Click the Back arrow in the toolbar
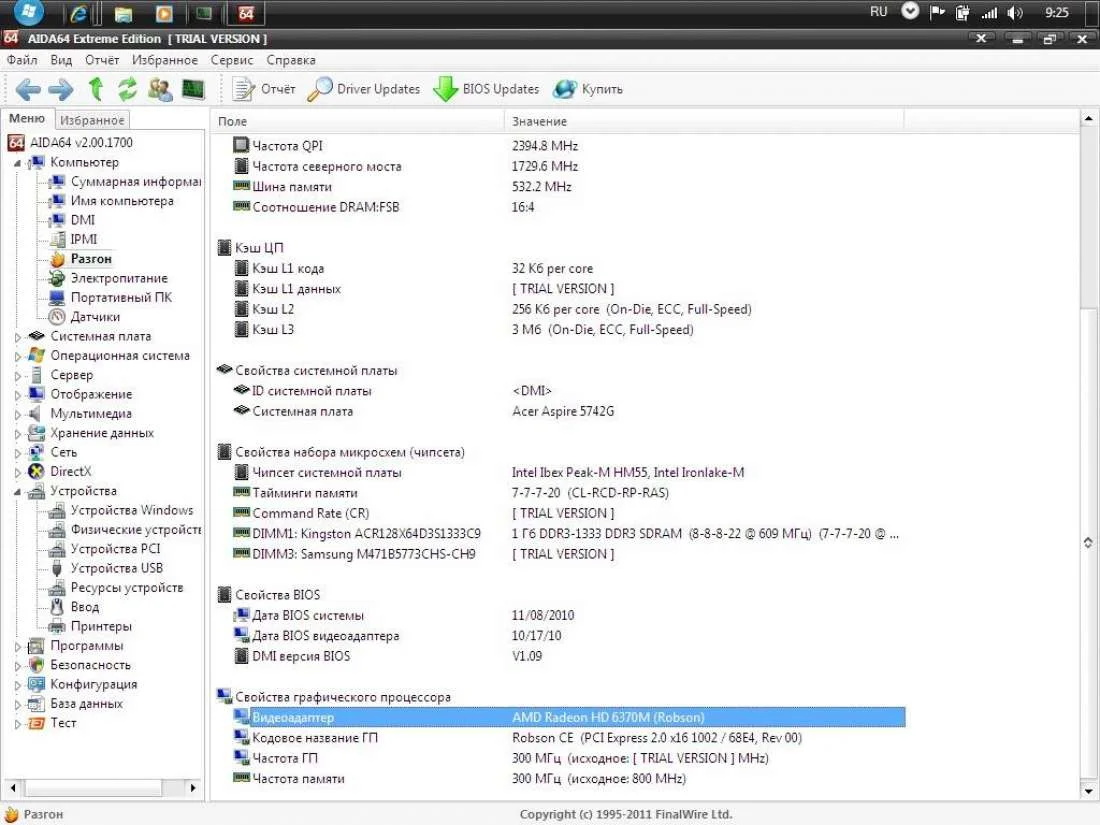This screenshot has height=825, width=1100. point(28,90)
